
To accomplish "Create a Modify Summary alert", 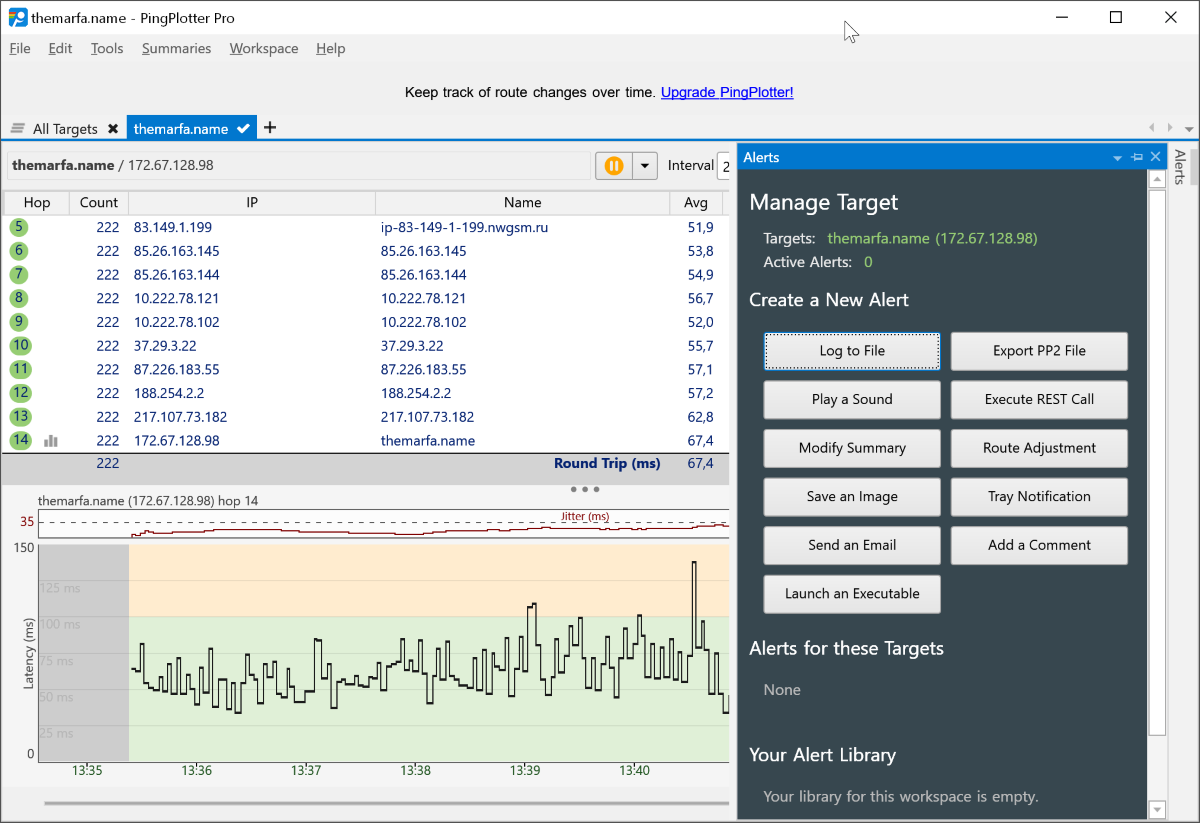I will pos(852,448).
